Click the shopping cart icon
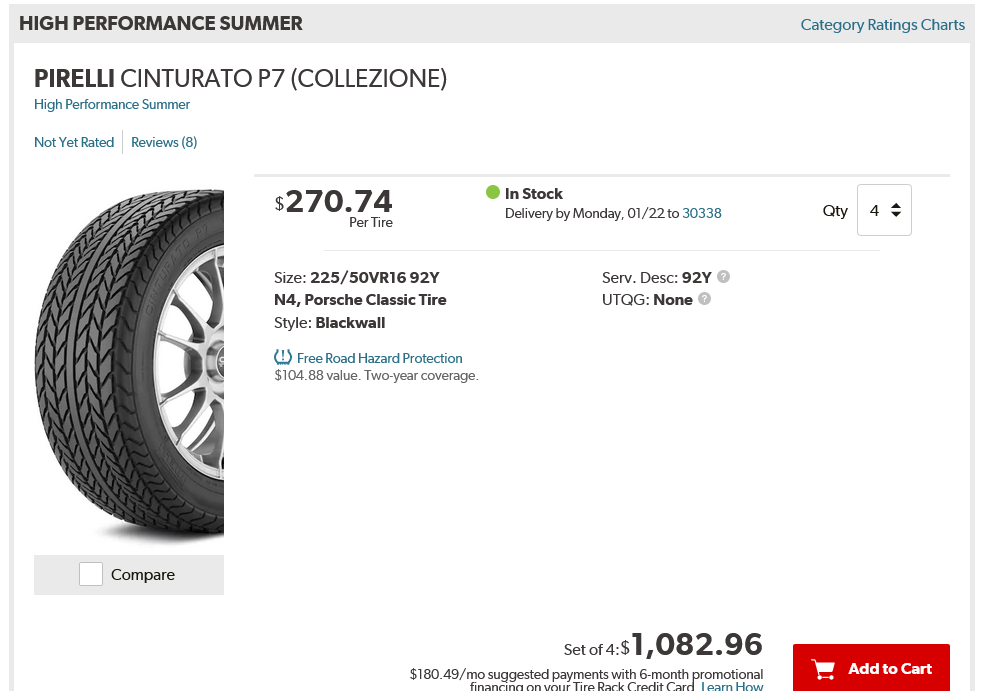Image resolution: width=990 pixels, height=691 pixels. click(823, 669)
